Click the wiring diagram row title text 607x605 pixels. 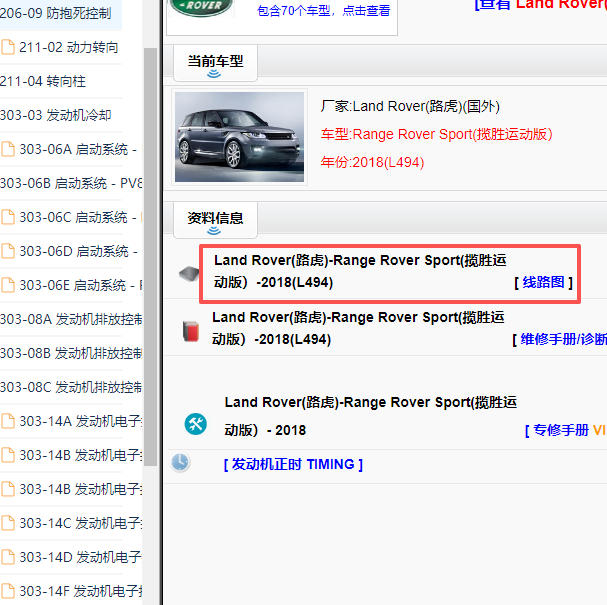(x=360, y=271)
